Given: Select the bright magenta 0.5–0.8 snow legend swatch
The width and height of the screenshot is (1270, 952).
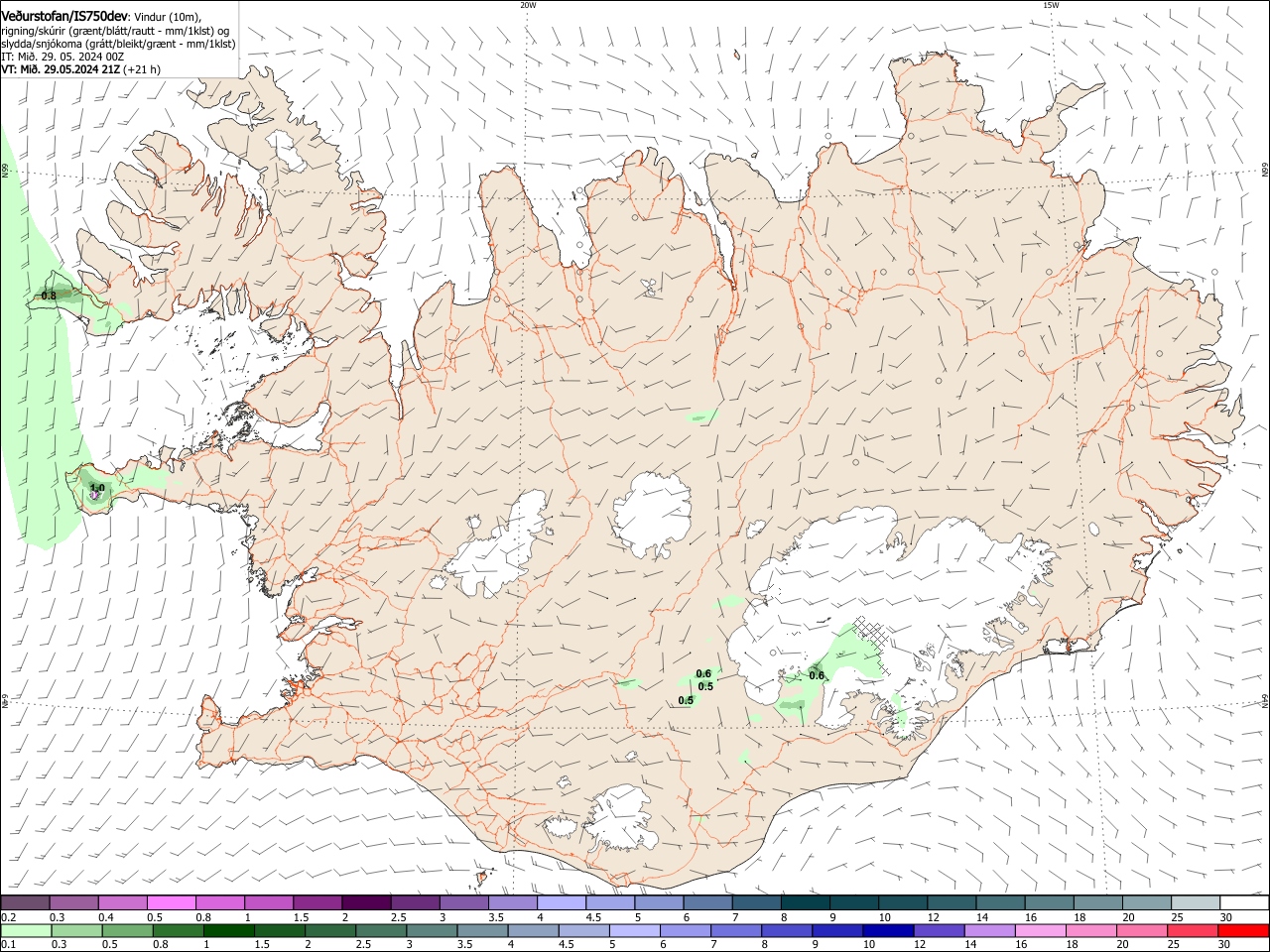Looking at the screenshot, I should (171, 902).
